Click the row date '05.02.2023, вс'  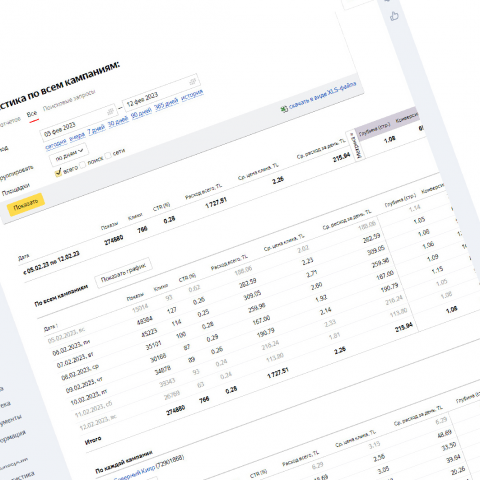66,336
